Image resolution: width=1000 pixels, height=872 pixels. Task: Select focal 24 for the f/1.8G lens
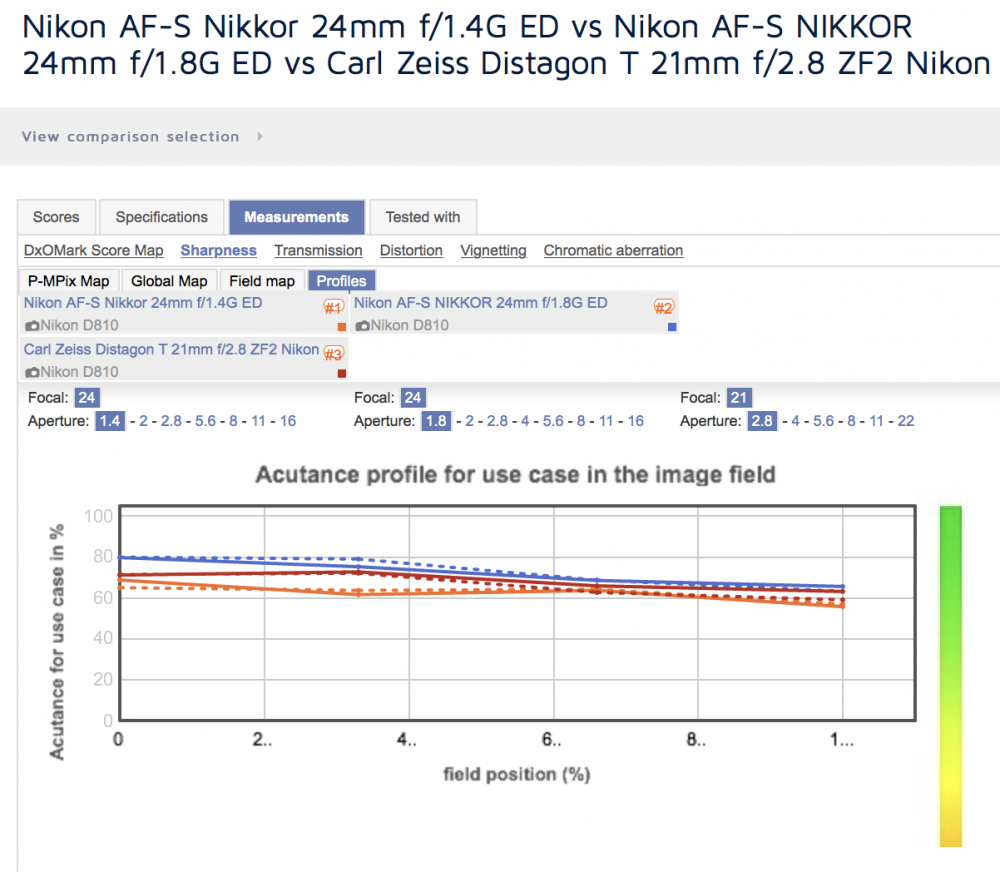tap(413, 398)
